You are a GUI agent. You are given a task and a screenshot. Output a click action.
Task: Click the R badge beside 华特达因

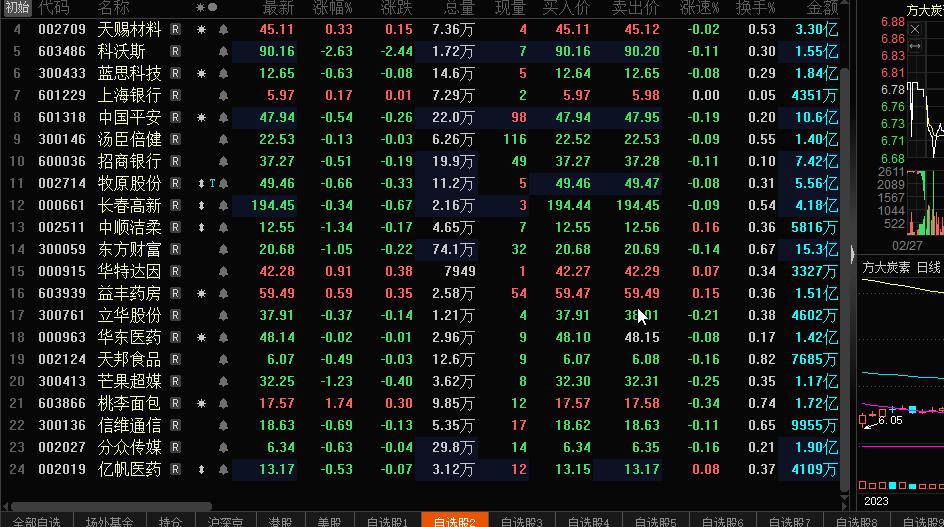(x=175, y=272)
